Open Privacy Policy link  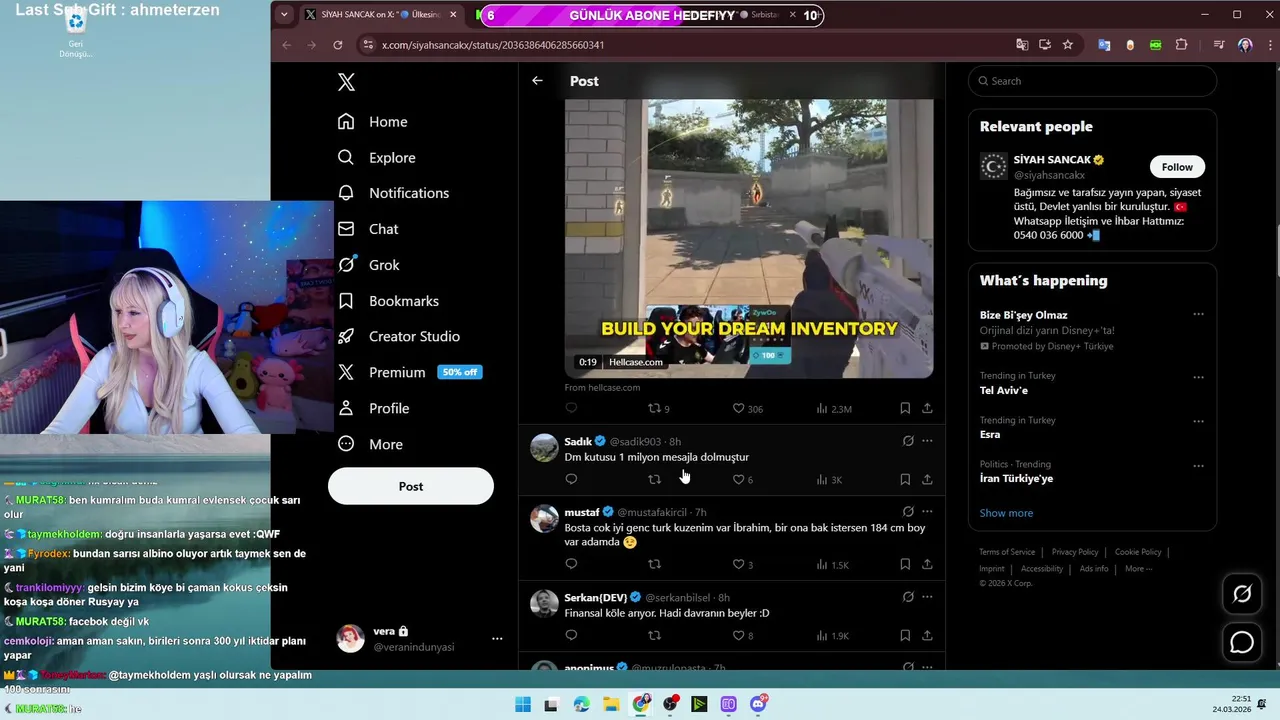pos(1075,552)
